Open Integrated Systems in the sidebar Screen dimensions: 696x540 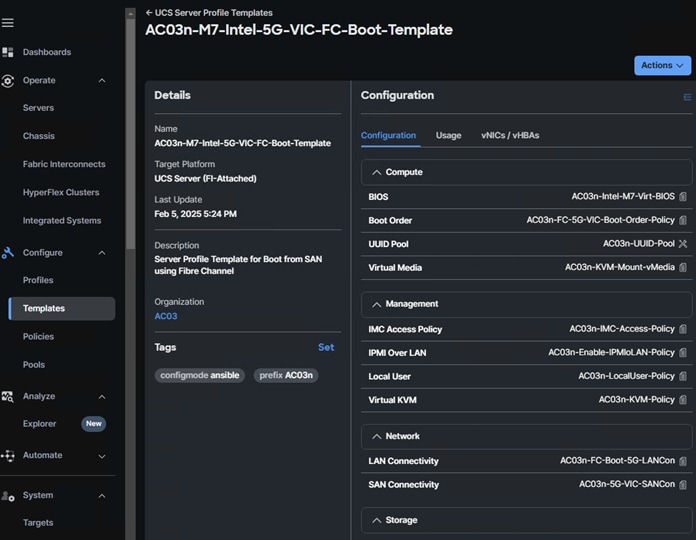click(x=62, y=221)
